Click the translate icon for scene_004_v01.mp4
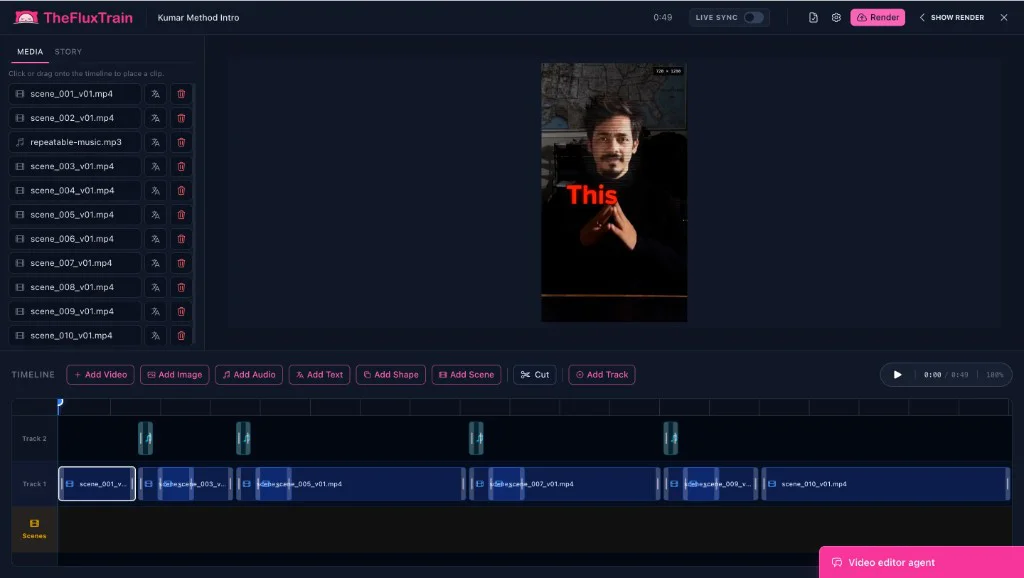The height and width of the screenshot is (578, 1024). pyautogui.click(x=155, y=191)
